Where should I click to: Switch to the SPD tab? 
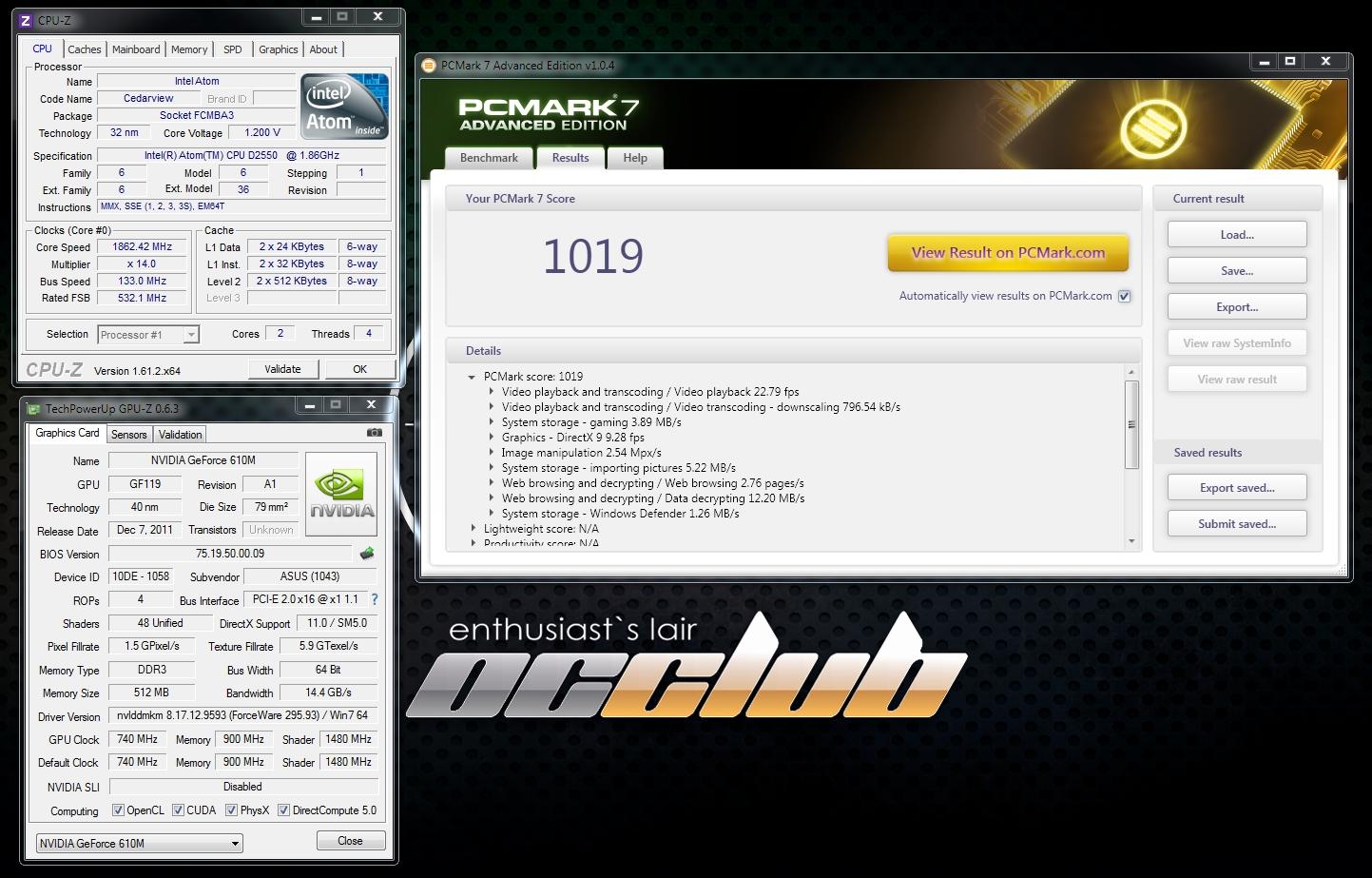tap(233, 49)
